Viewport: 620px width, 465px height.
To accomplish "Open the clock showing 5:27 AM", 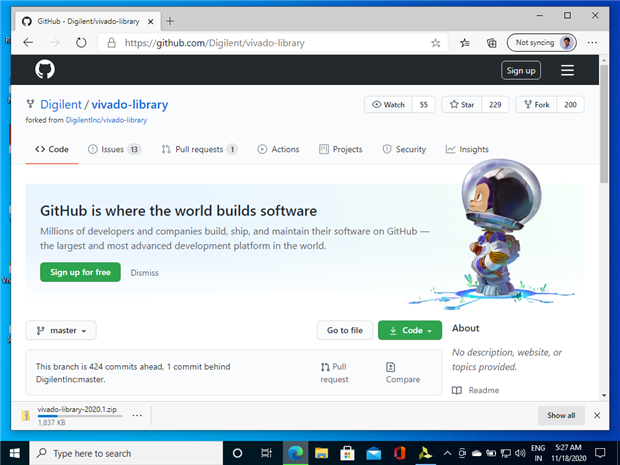I will [569, 453].
